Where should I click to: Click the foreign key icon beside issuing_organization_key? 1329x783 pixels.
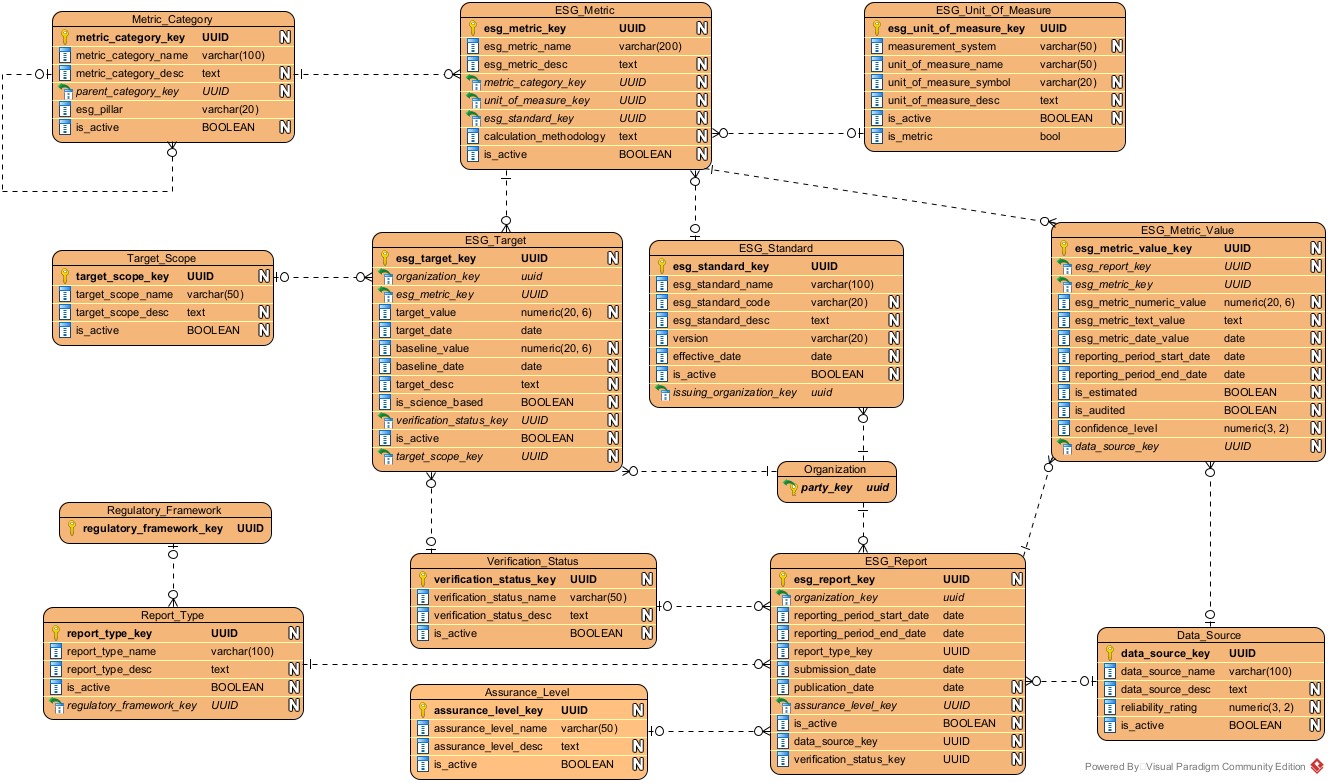point(661,392)
